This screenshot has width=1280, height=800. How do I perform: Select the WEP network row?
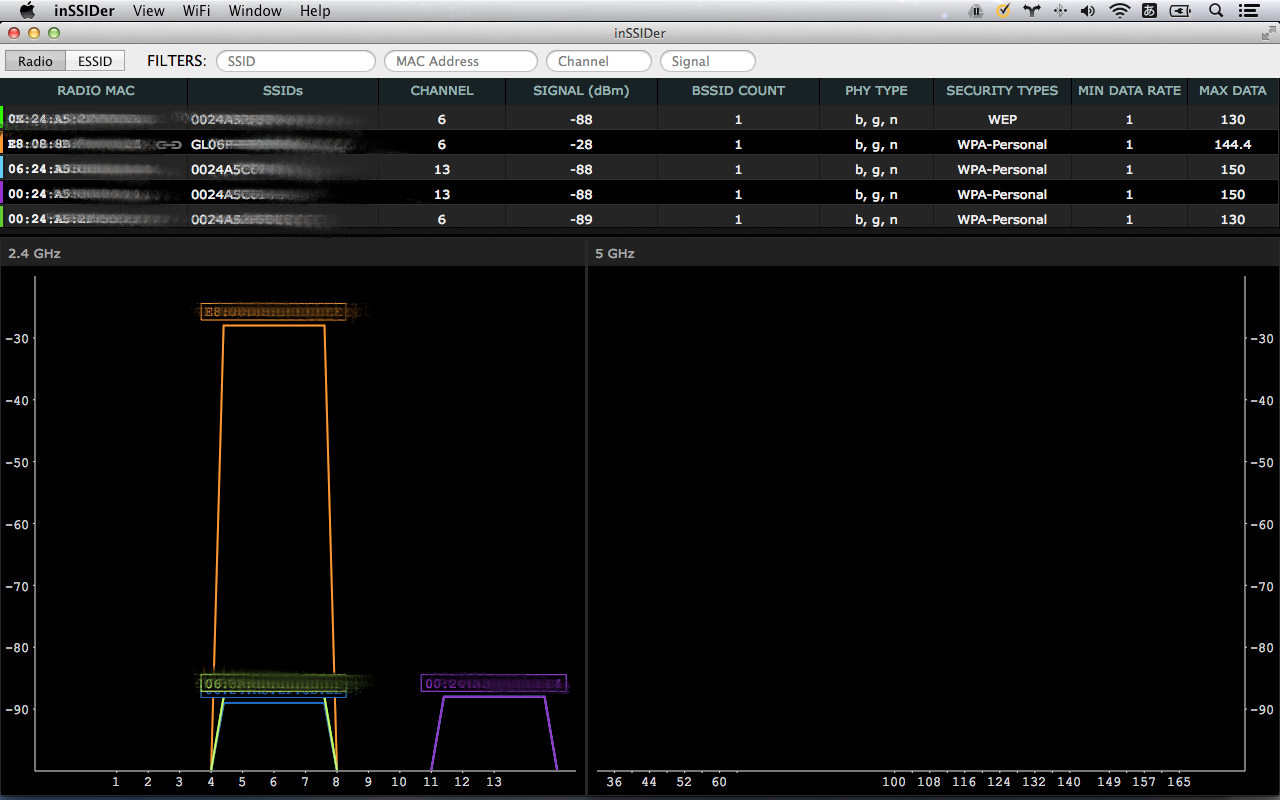click(x=640, y=119)
